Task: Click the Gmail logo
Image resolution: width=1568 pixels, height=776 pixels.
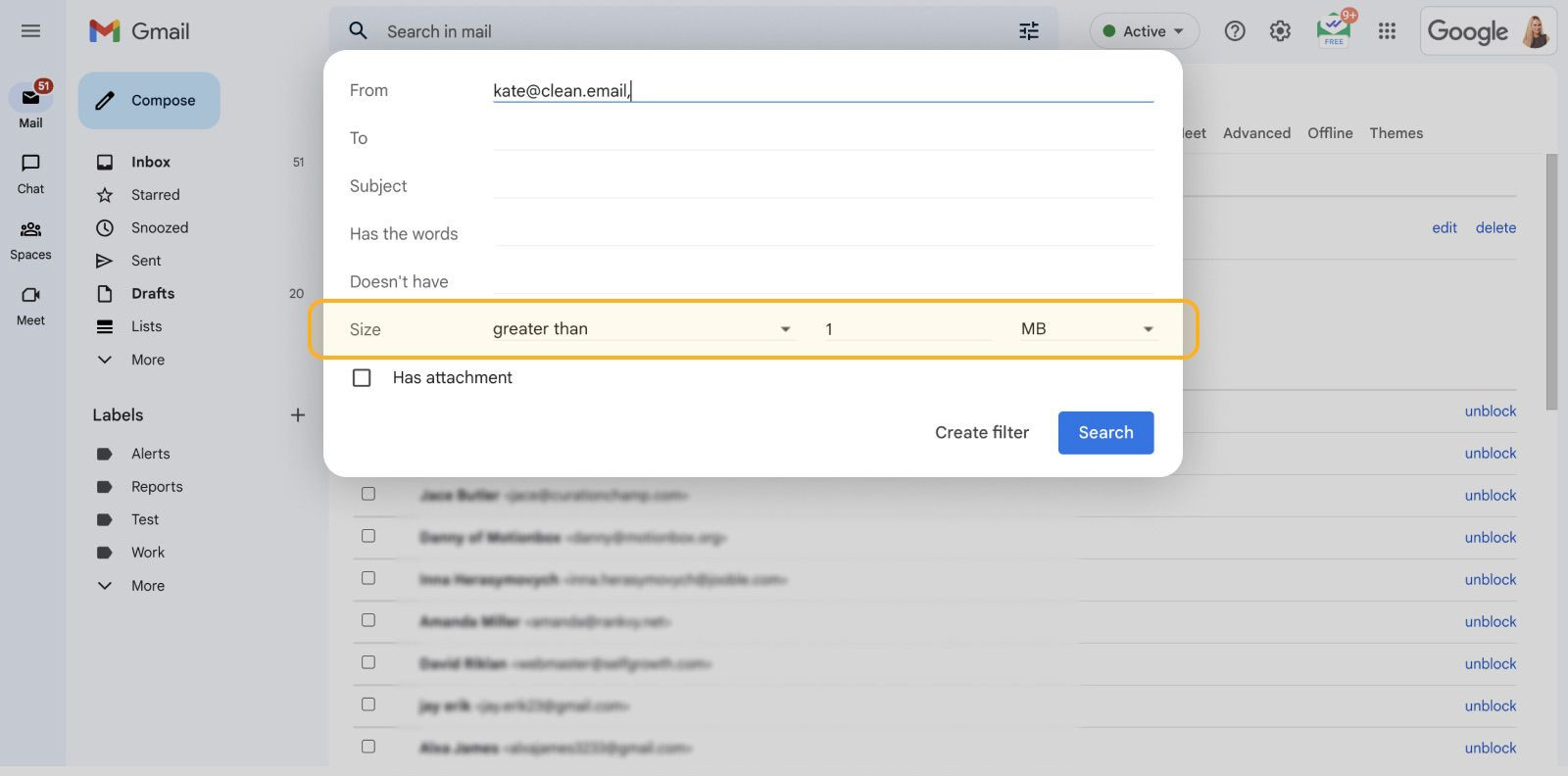Action: coord(139,31)
